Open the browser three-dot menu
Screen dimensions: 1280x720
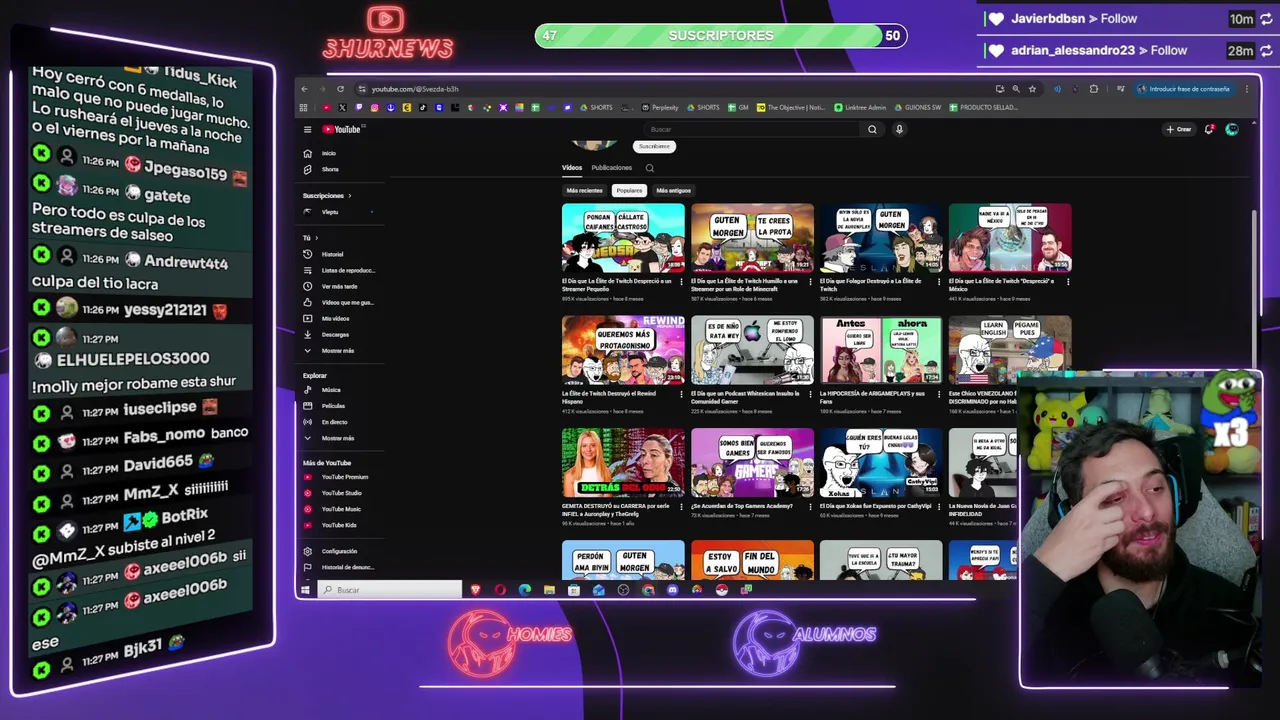coord(1246,89)
